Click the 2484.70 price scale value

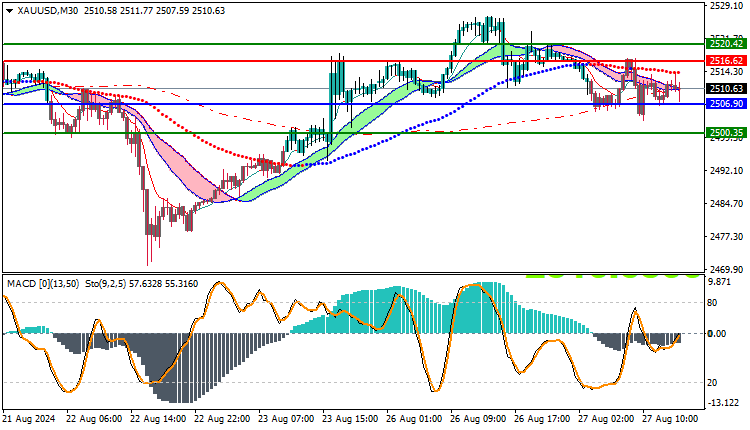pyautogui.click(x=727, y=204)
